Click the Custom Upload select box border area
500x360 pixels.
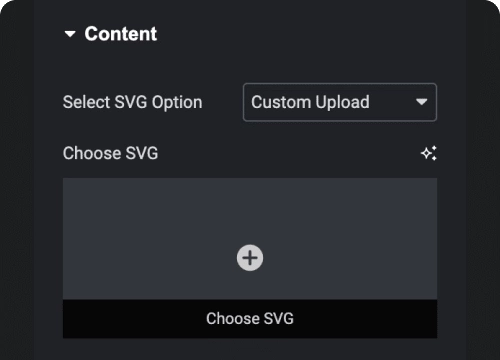pos(340,102)
